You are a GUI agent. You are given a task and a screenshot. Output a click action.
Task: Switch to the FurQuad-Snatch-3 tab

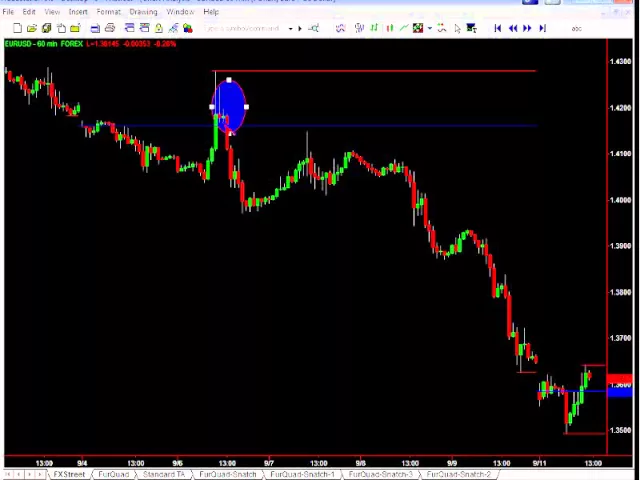[380, 474]
